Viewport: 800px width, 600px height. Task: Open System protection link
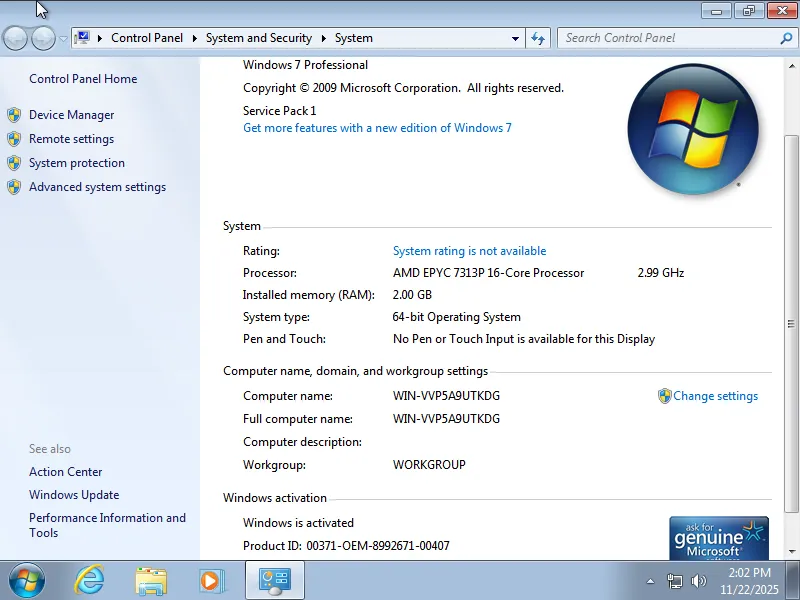(x=77, y=163)
